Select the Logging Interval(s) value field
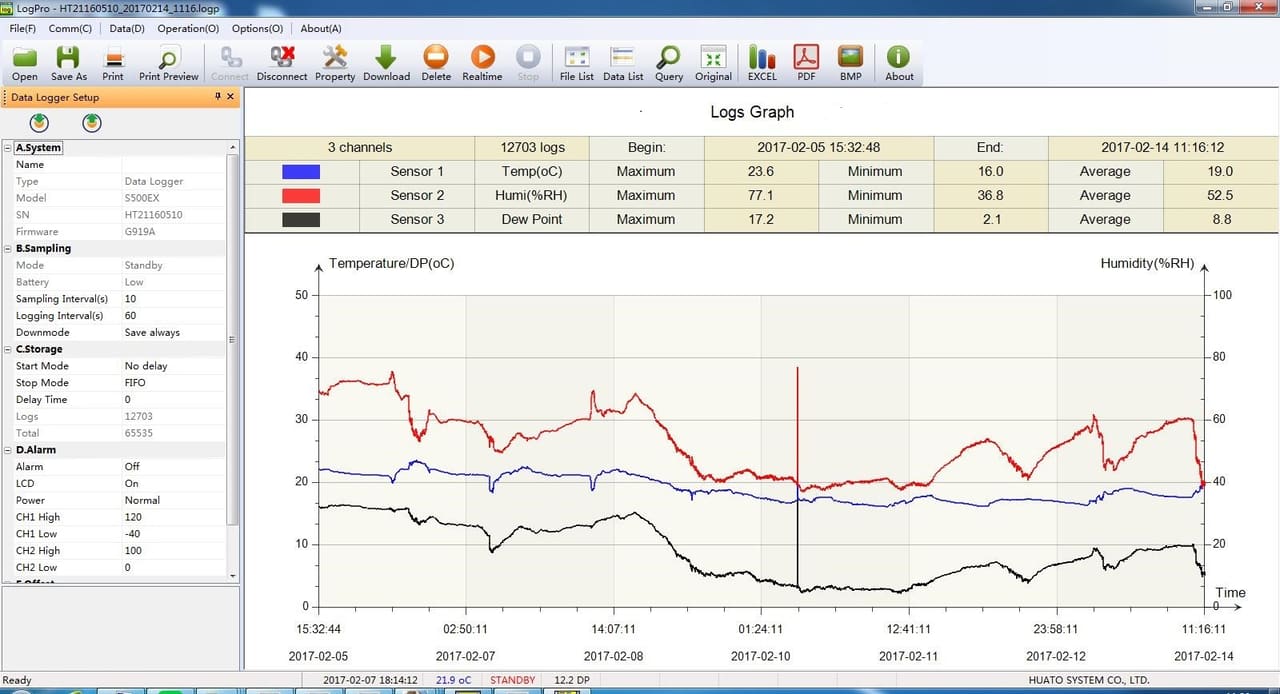This screenshot has width=1280, height=694. coord(174,315)
